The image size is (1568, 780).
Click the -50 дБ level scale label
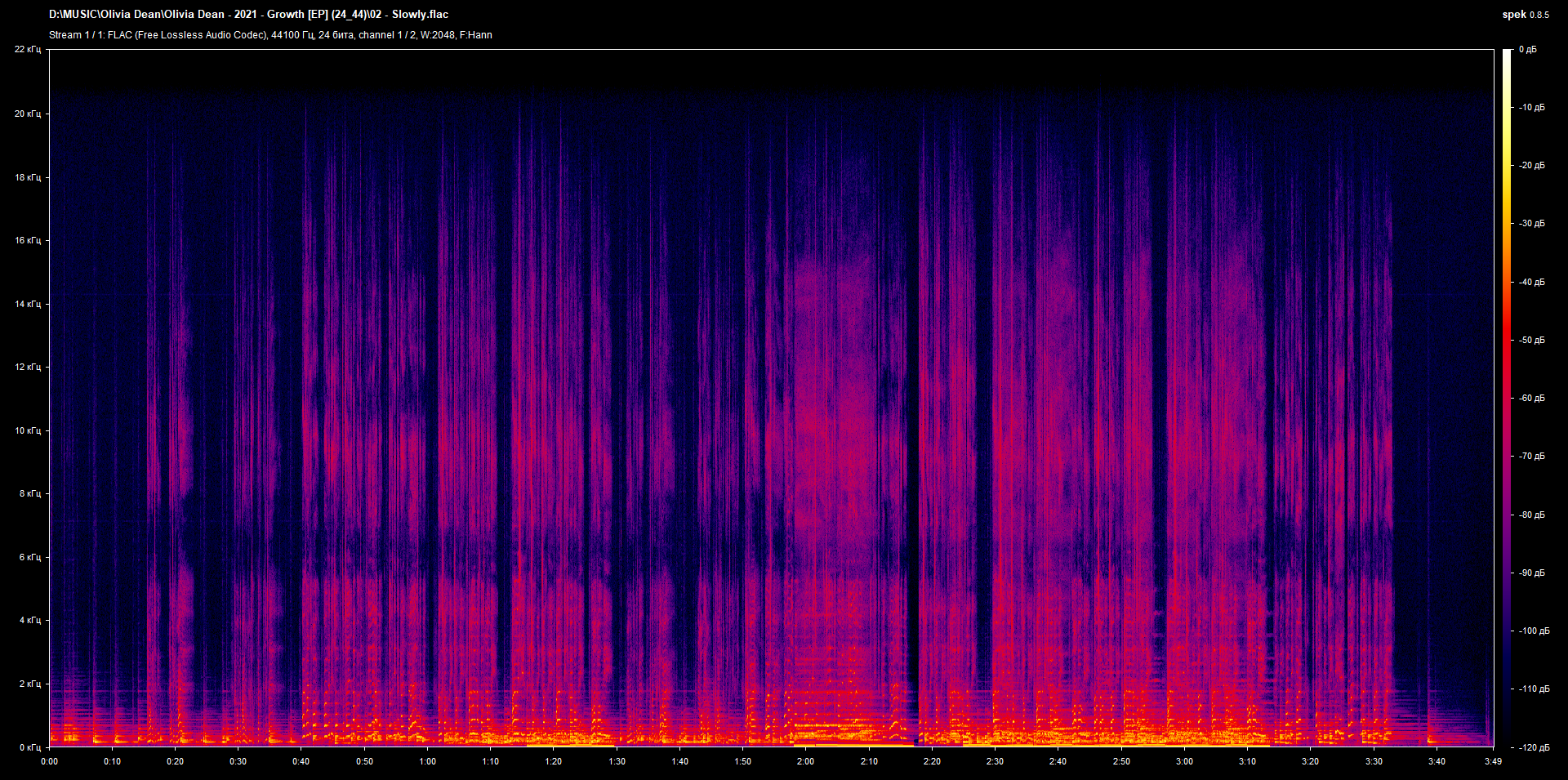[x=1531, y=340]
